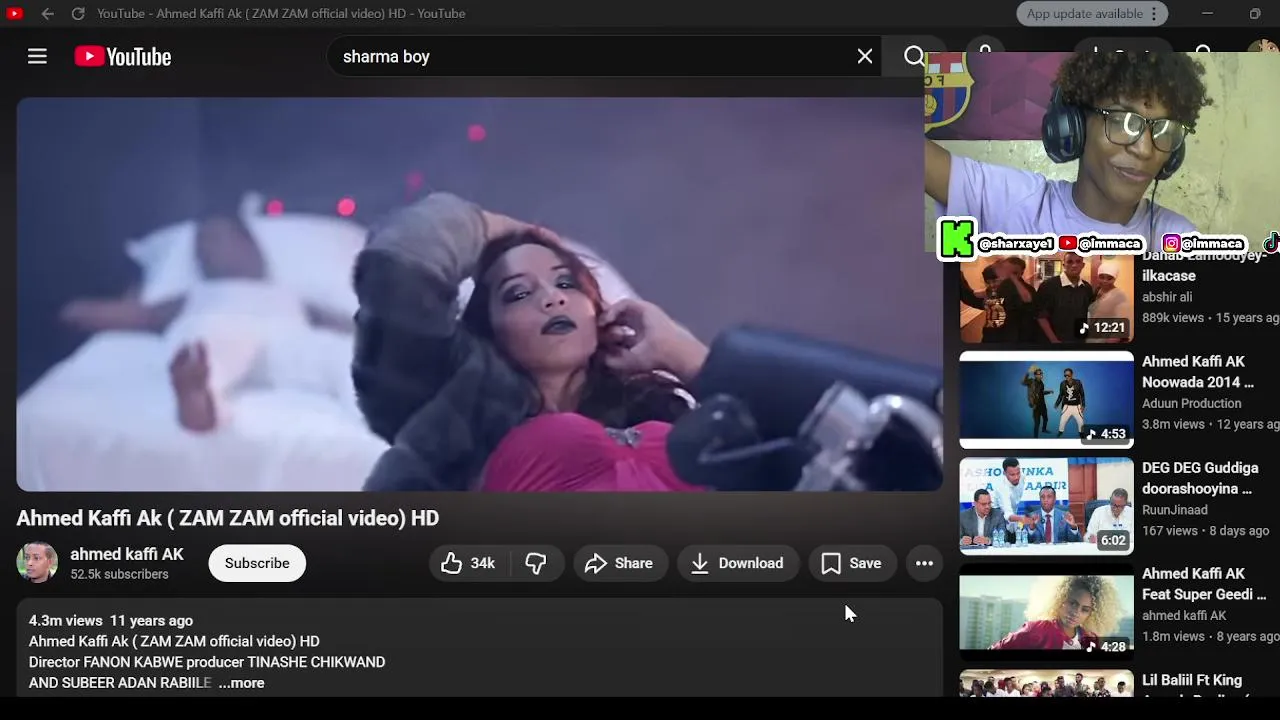Click the RuunJinaad channel name
1280x720 pixels.
pyautogui.click(x=1175, y=510)
